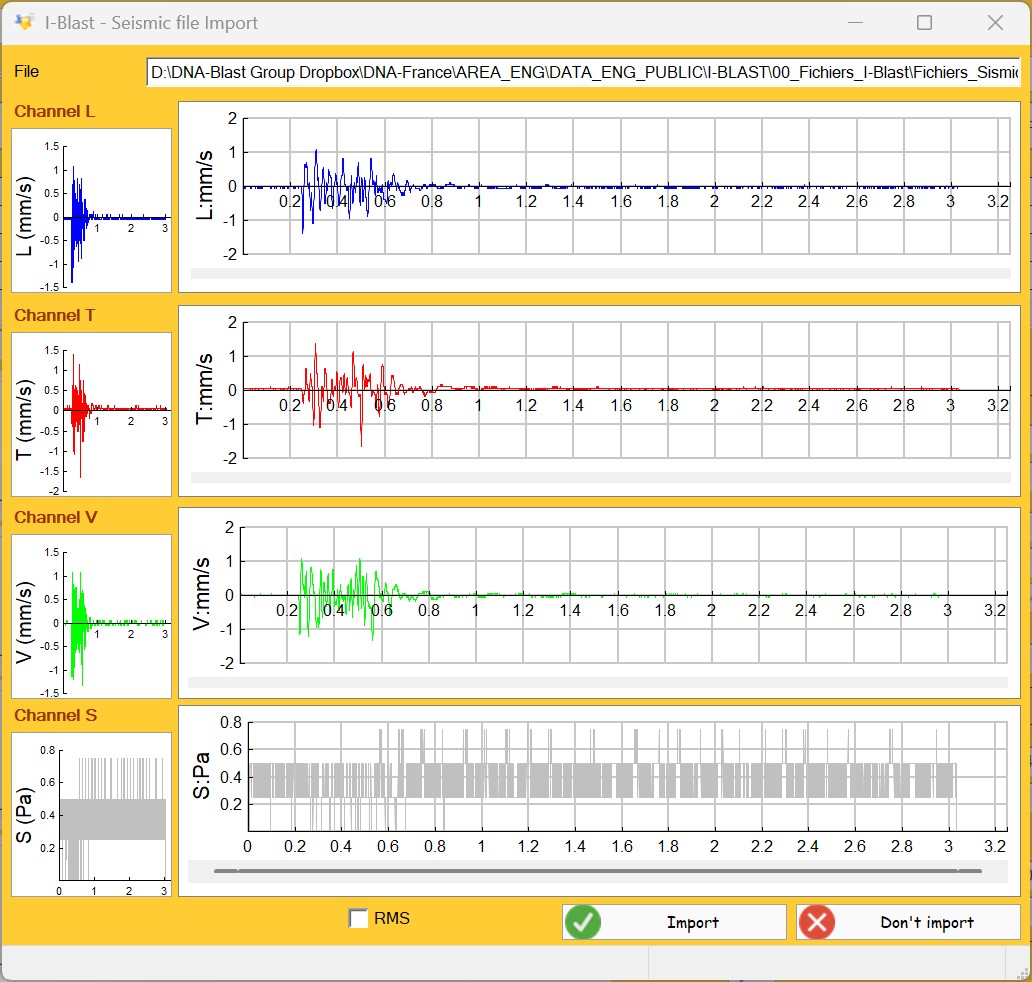Click the Import button
The width and height of the screenshot is (1032, 982).
pos(675,921)
